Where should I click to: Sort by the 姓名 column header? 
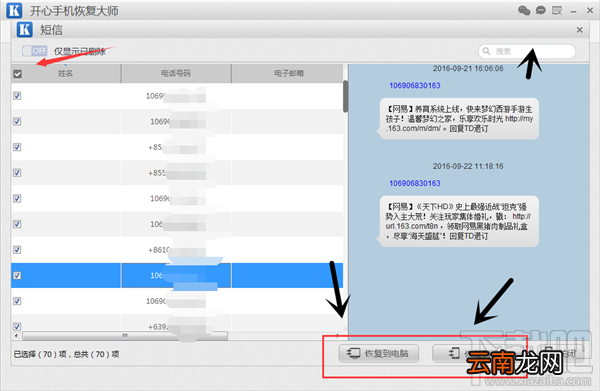click(x=65, y=73)
